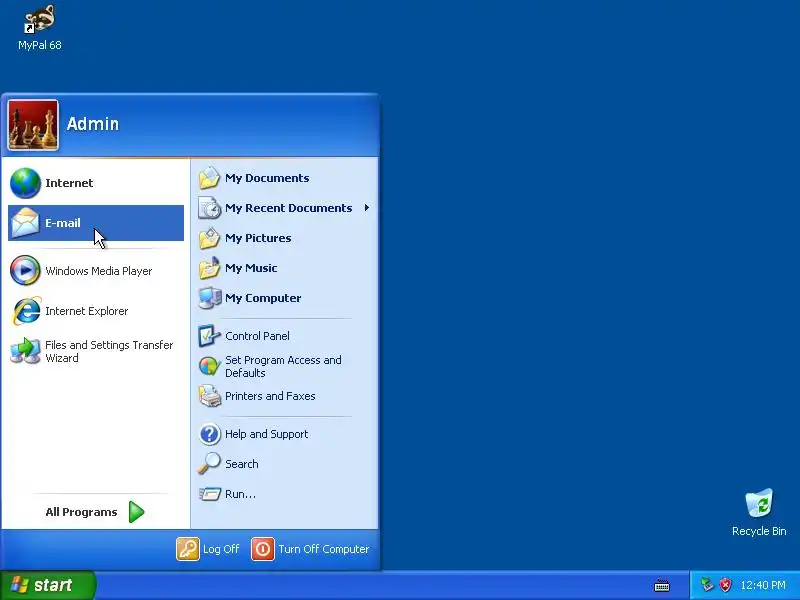Click the My Pictures folder icon
Screen dimensions: 800x600
(209, 238)
